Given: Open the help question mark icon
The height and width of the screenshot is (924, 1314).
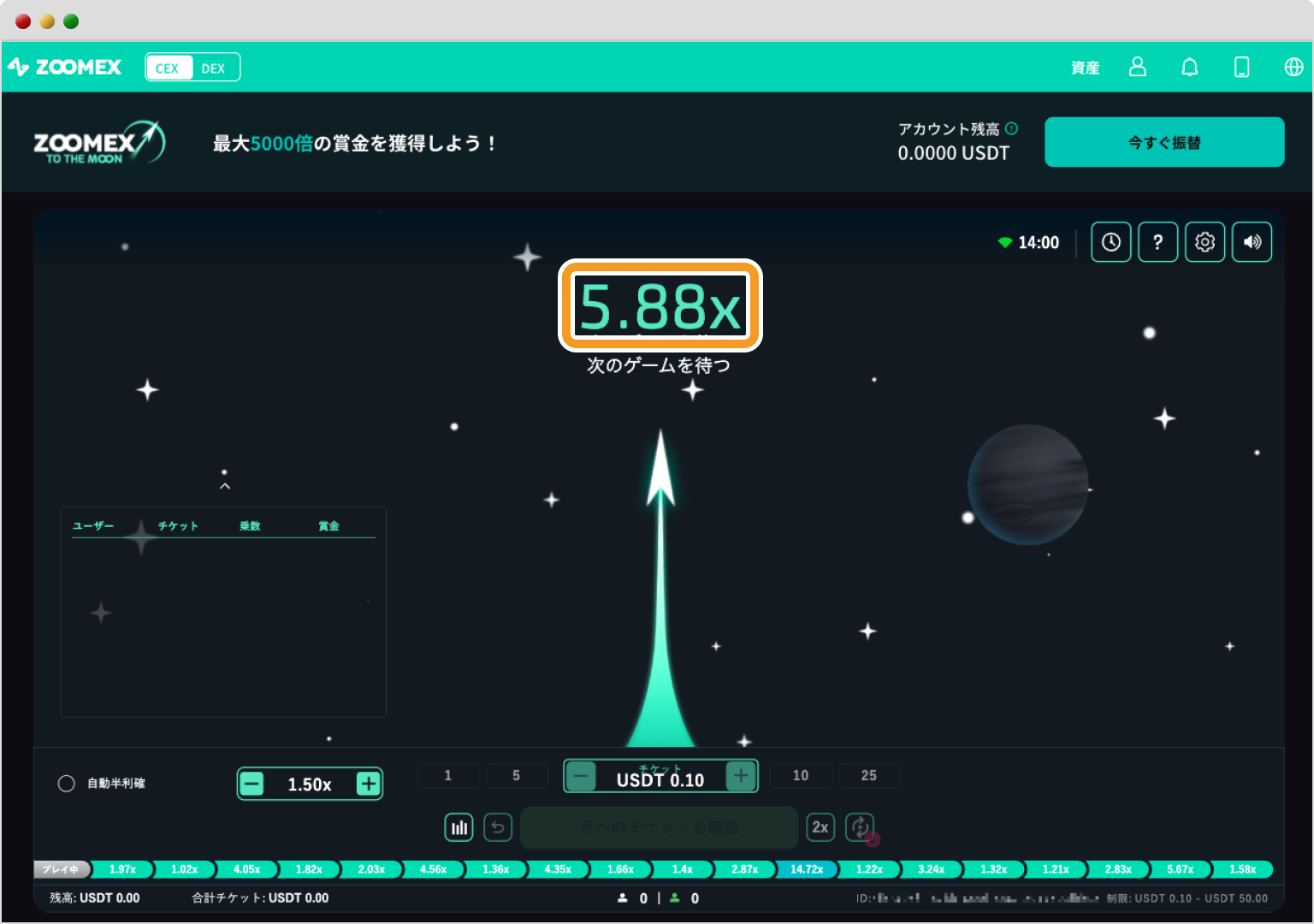Looking at the screenshot, I should coord(1157,241).
